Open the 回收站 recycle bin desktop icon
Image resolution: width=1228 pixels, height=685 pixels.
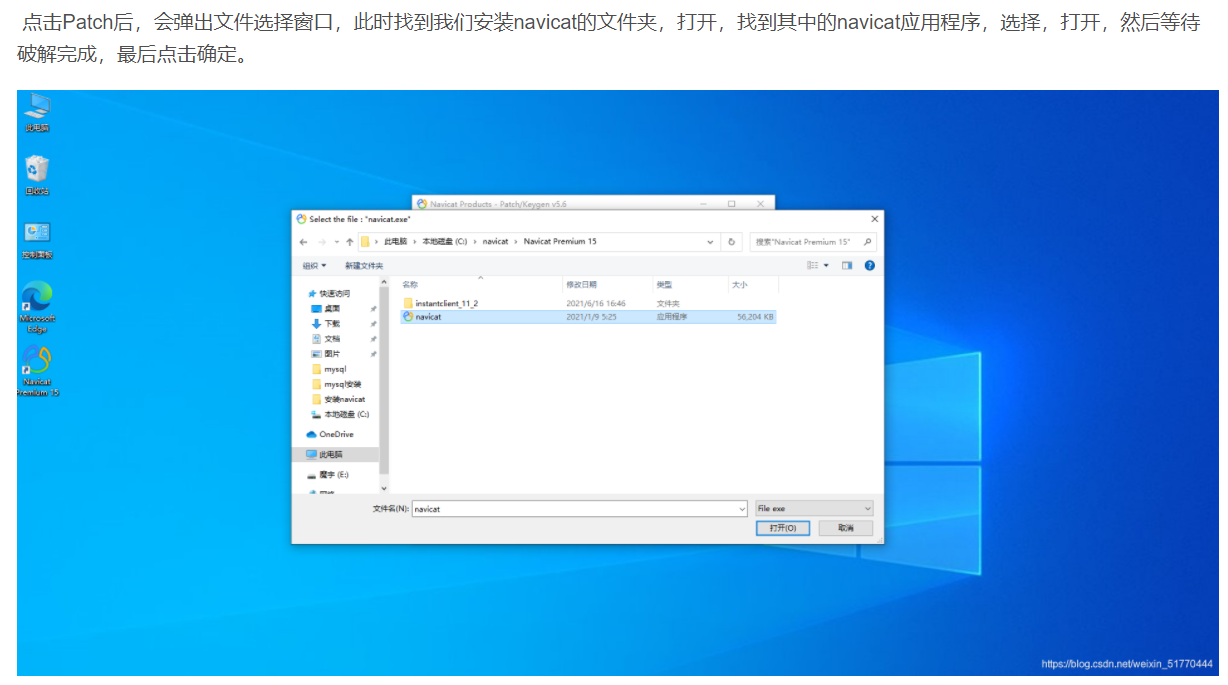coord(37,175)
